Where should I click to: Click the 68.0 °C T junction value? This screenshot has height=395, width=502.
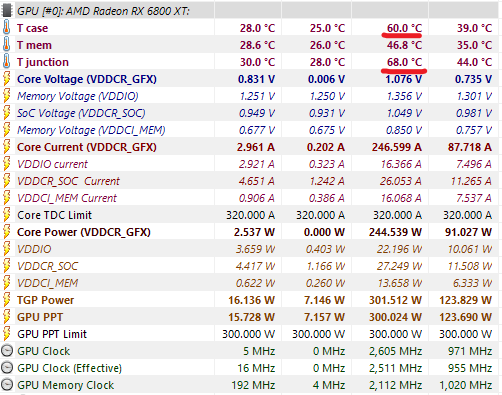pyautogui.click(x=404, y=62)
